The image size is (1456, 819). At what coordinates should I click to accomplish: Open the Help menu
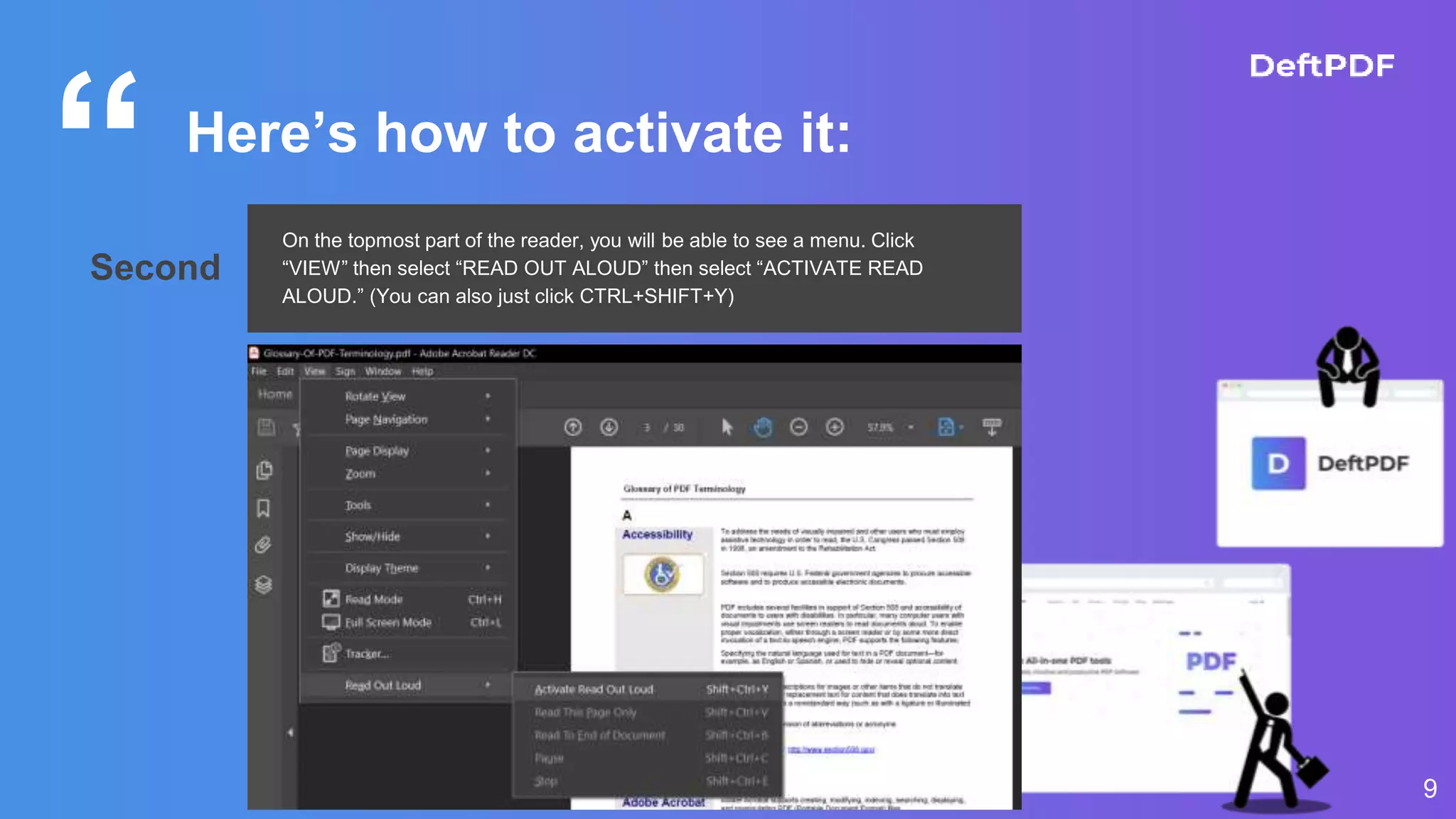tap(422, 371)
